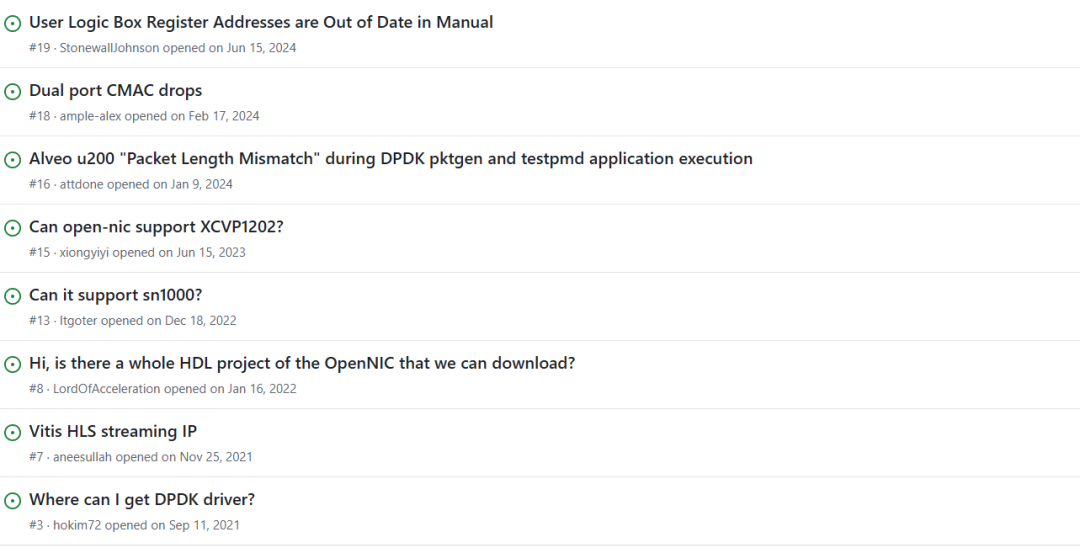Open the Can it support sn1000 issue

[116, 295]
